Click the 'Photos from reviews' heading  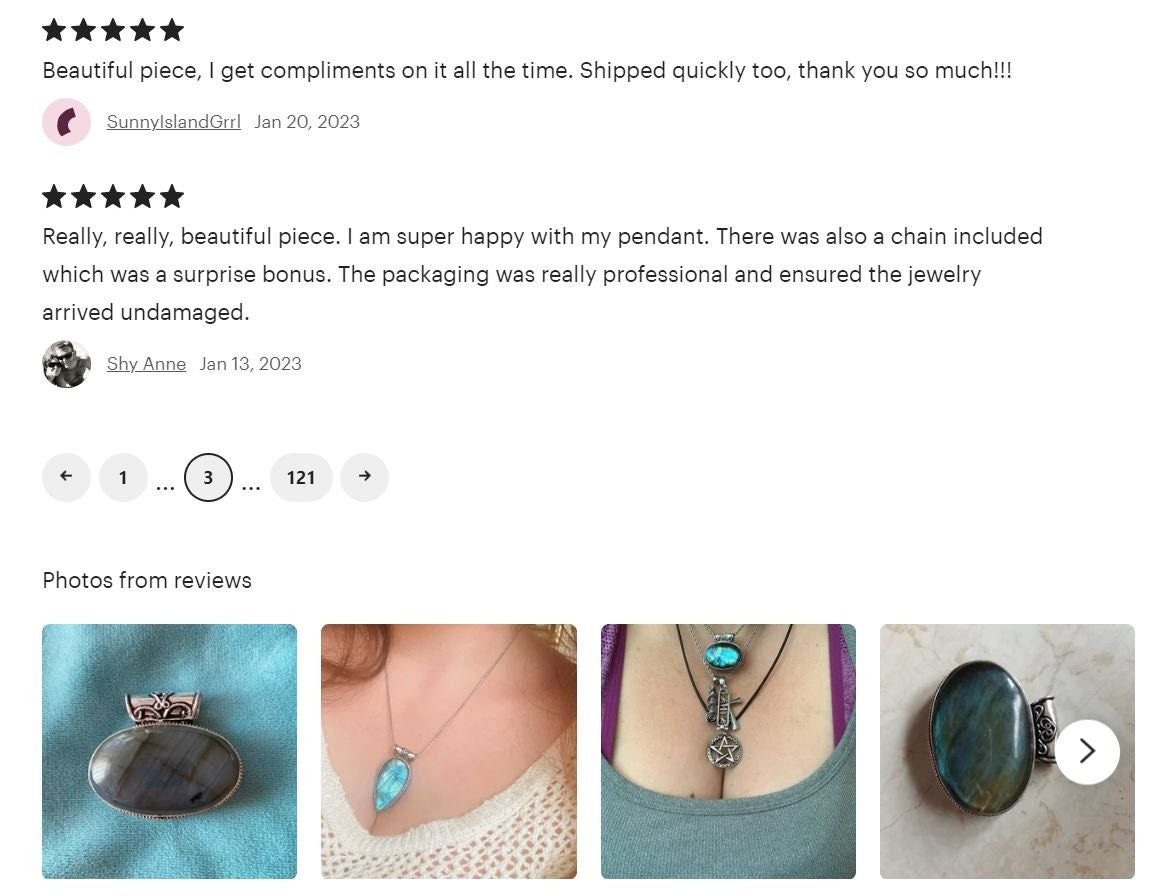coord(147,581)
